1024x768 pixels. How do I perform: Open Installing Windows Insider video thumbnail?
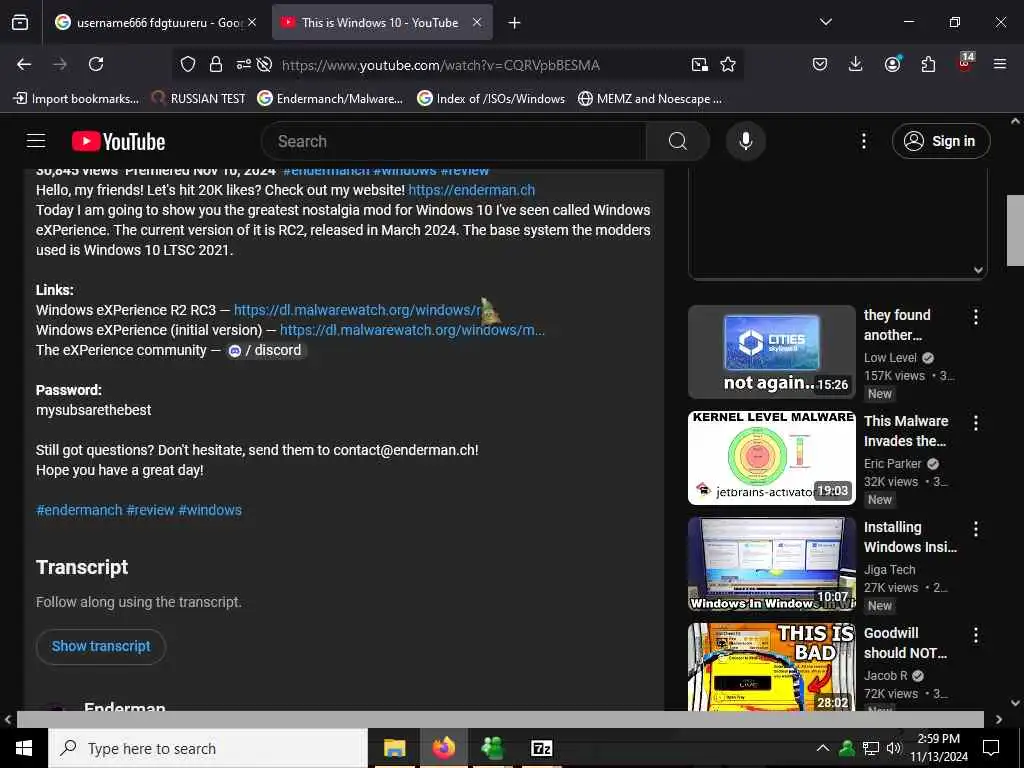(x=771, y=564)
